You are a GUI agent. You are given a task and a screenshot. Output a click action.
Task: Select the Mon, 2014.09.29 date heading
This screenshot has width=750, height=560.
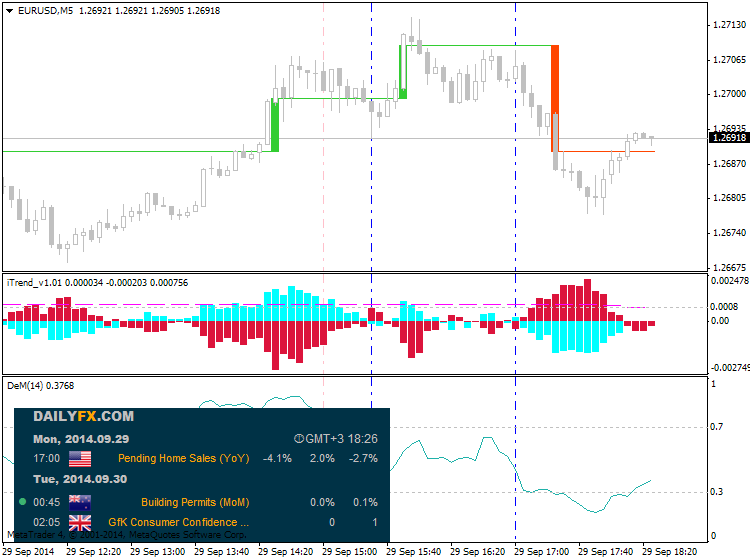[x=81, y=439]
